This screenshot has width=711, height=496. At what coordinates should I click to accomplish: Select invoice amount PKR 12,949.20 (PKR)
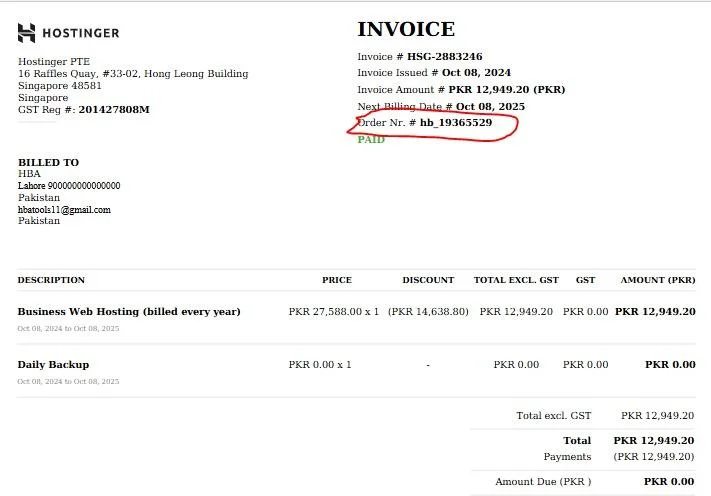506,89
